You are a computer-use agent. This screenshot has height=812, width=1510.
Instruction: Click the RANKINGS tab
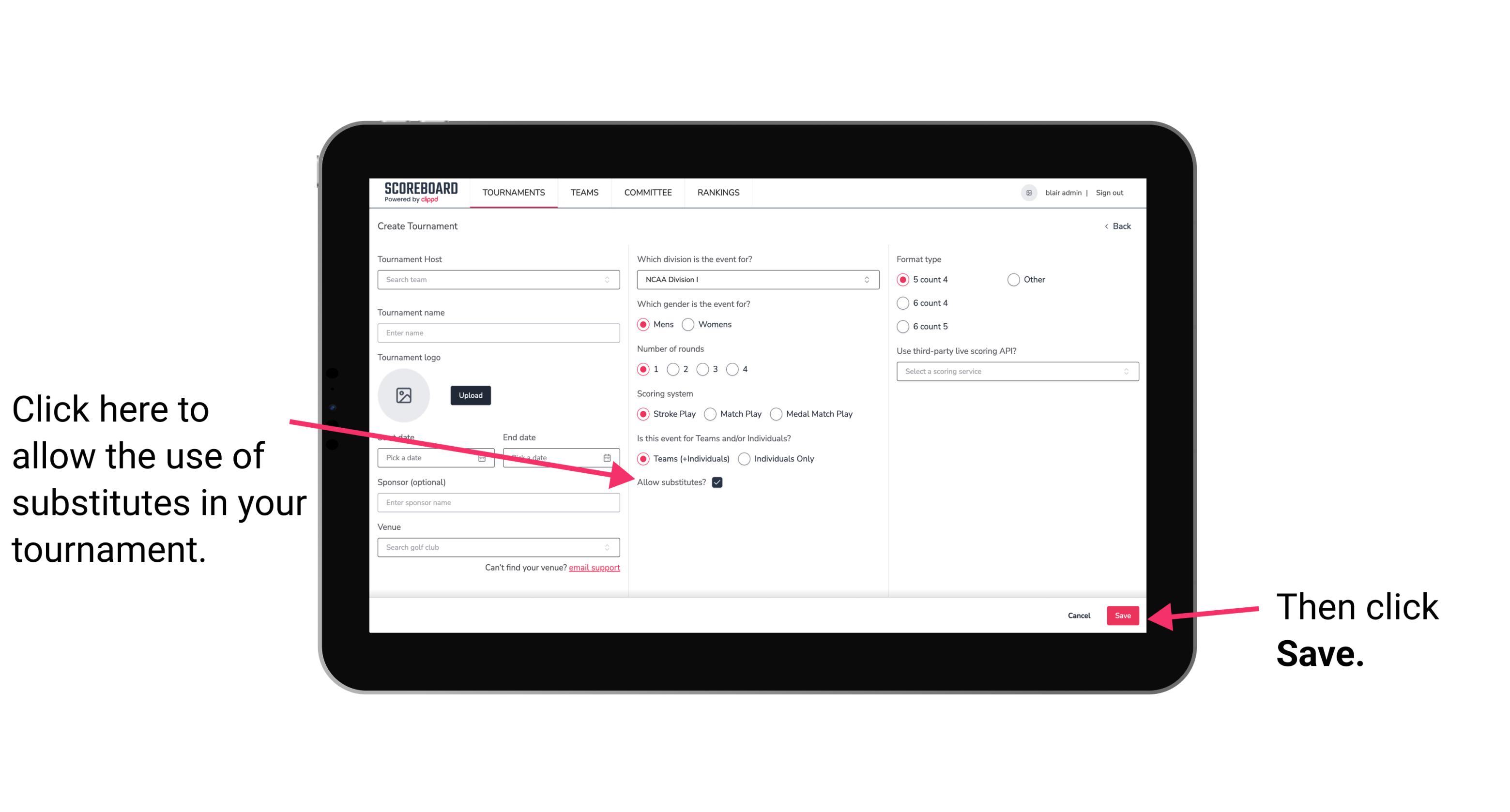(718, 192)
